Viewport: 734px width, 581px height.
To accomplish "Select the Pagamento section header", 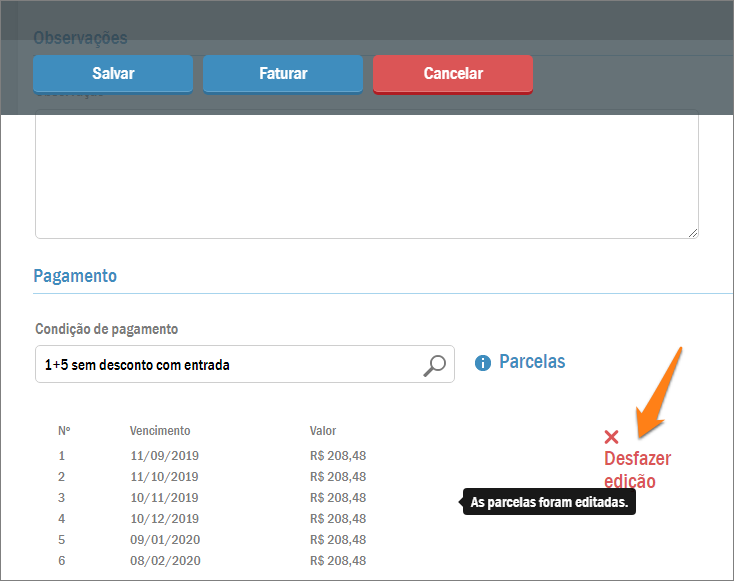I will tap(75, 276).
